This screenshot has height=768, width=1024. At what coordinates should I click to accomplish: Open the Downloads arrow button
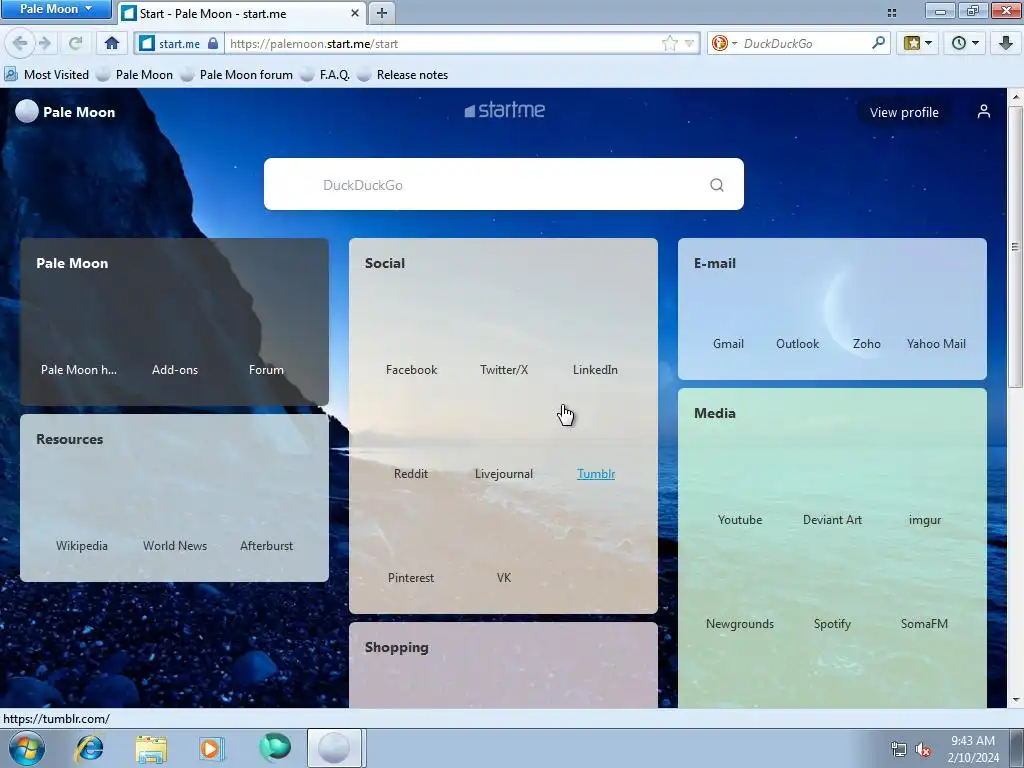point(1006,44)
